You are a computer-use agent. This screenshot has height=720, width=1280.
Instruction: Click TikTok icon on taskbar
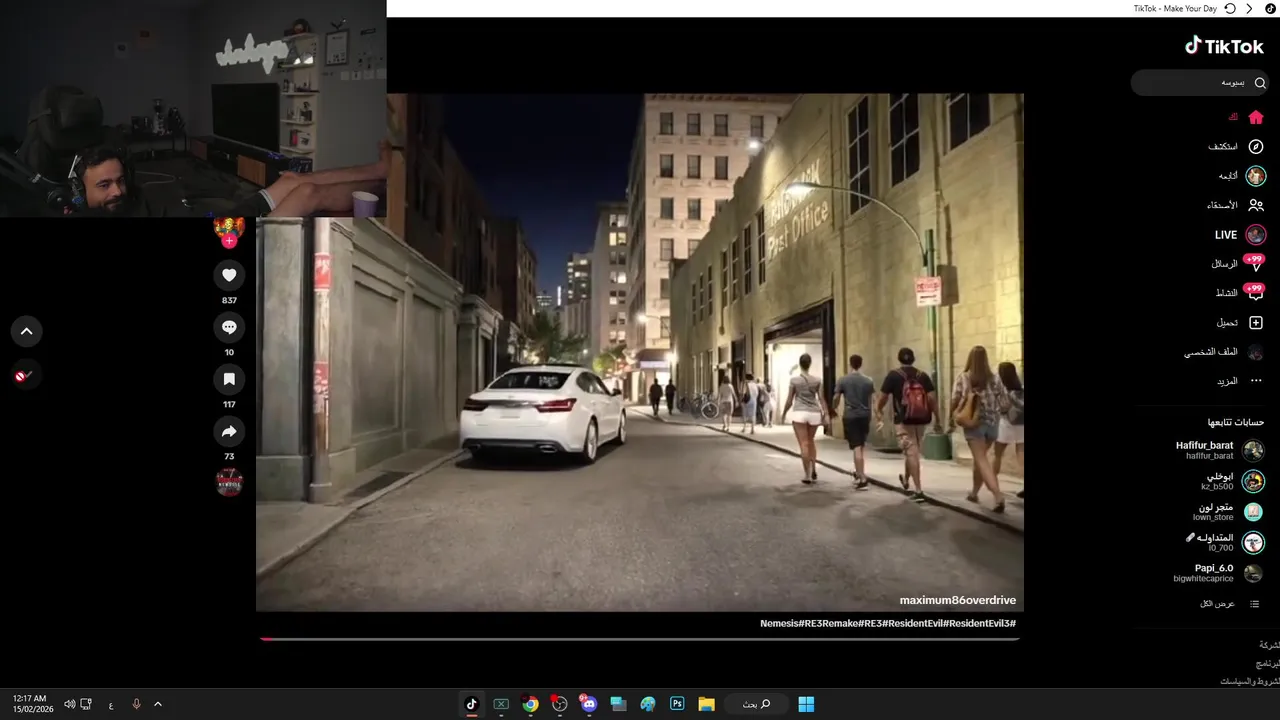pos(471,704)
